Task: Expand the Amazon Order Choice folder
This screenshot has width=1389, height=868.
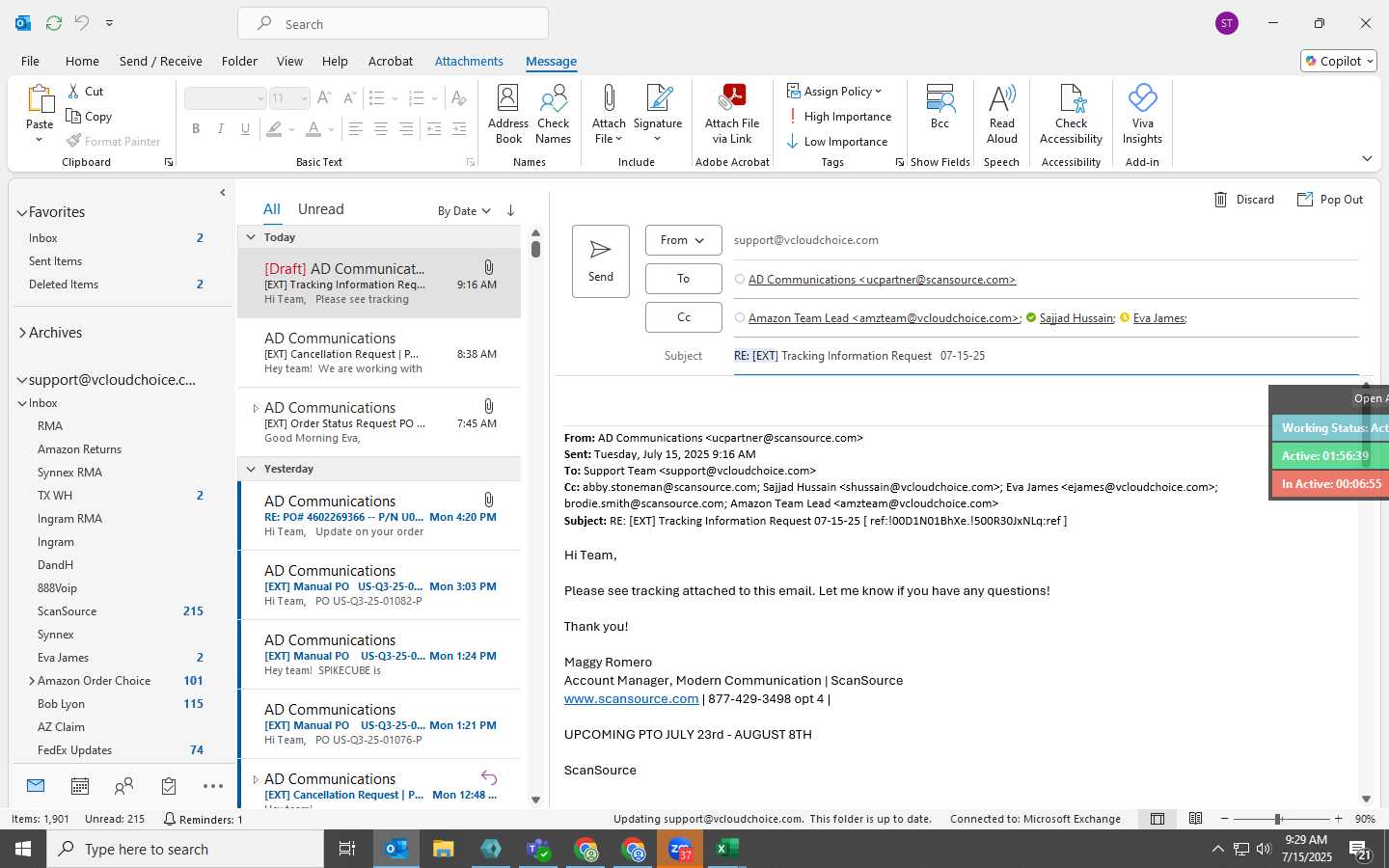Action: pos(32,681)
